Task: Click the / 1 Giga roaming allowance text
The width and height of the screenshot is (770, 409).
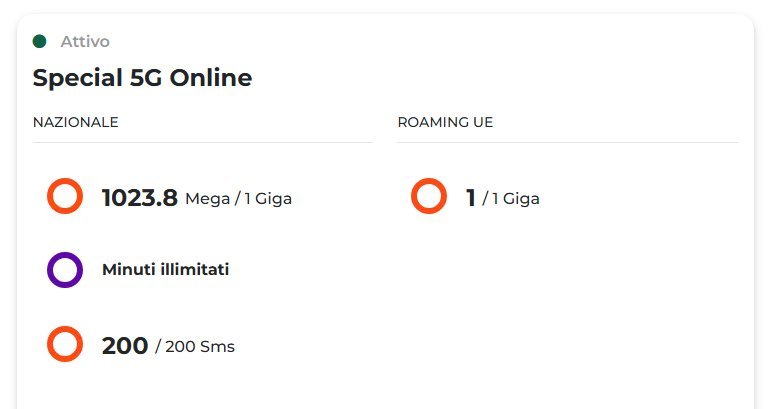Action: pos(511,199)
